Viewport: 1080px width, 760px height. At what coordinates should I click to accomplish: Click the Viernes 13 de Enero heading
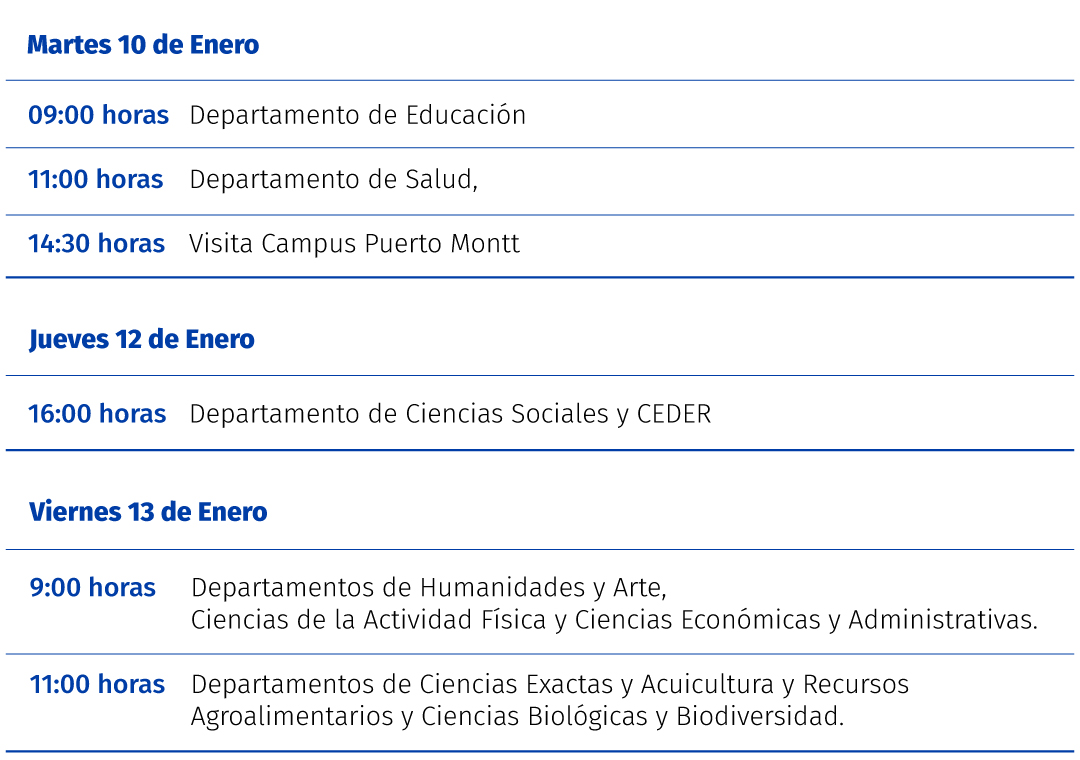[148, 512]
